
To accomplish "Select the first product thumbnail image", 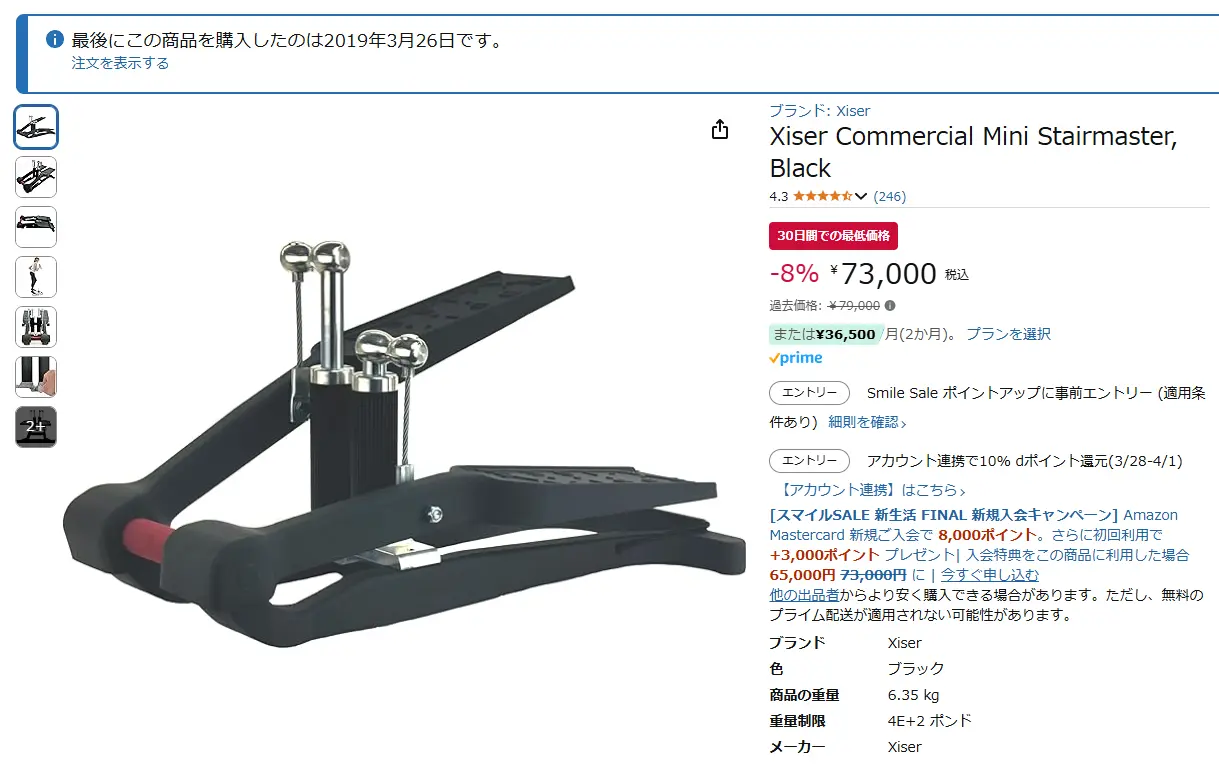I will (36, 127).
